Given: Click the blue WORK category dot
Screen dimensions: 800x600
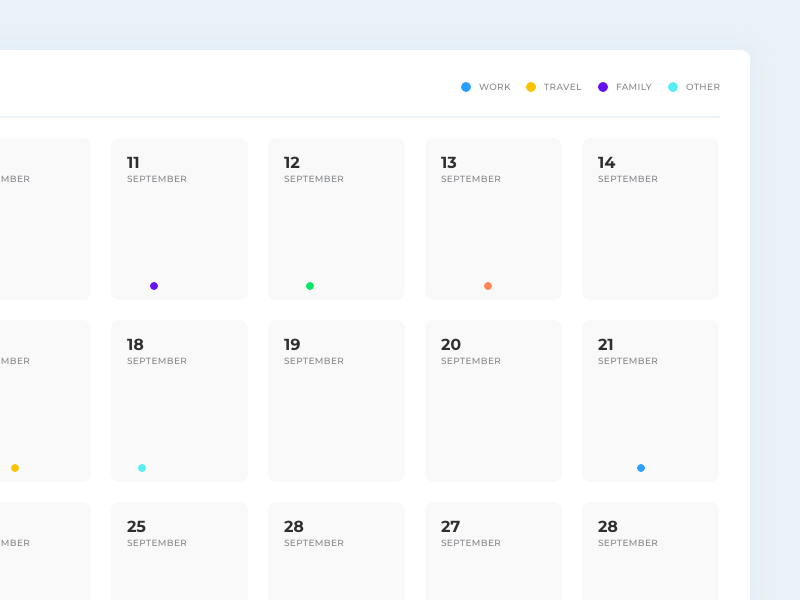Looking at the screenshot, I should 466,87.
